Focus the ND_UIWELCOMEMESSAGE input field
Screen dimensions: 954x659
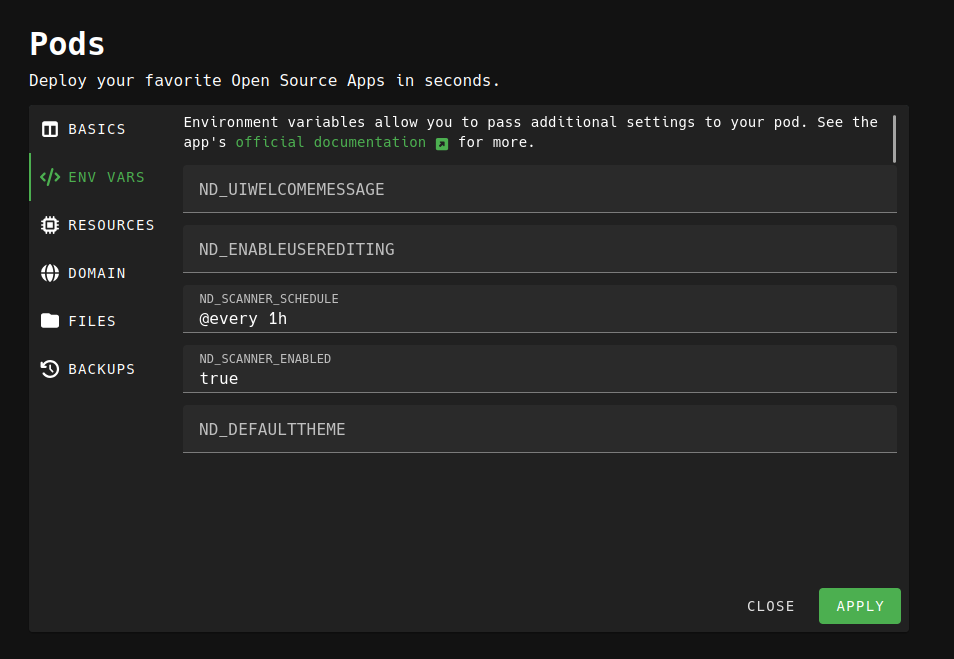(x=539, y=189)
